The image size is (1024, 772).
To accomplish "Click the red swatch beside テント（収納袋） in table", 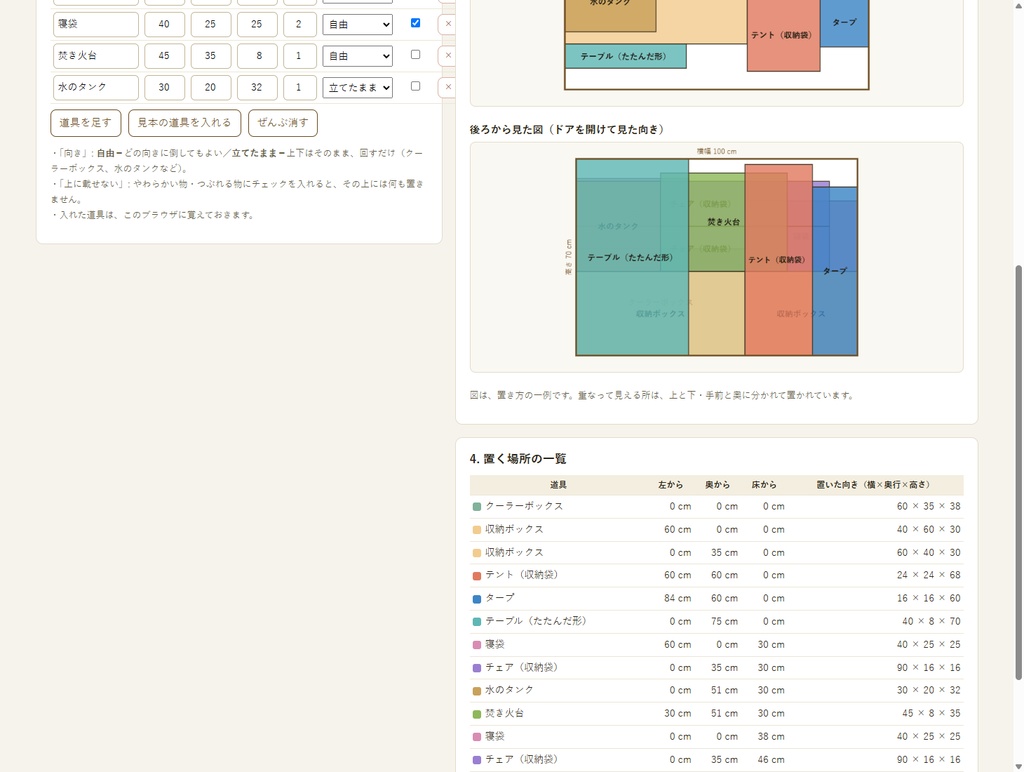I will (x=477, y=575).
